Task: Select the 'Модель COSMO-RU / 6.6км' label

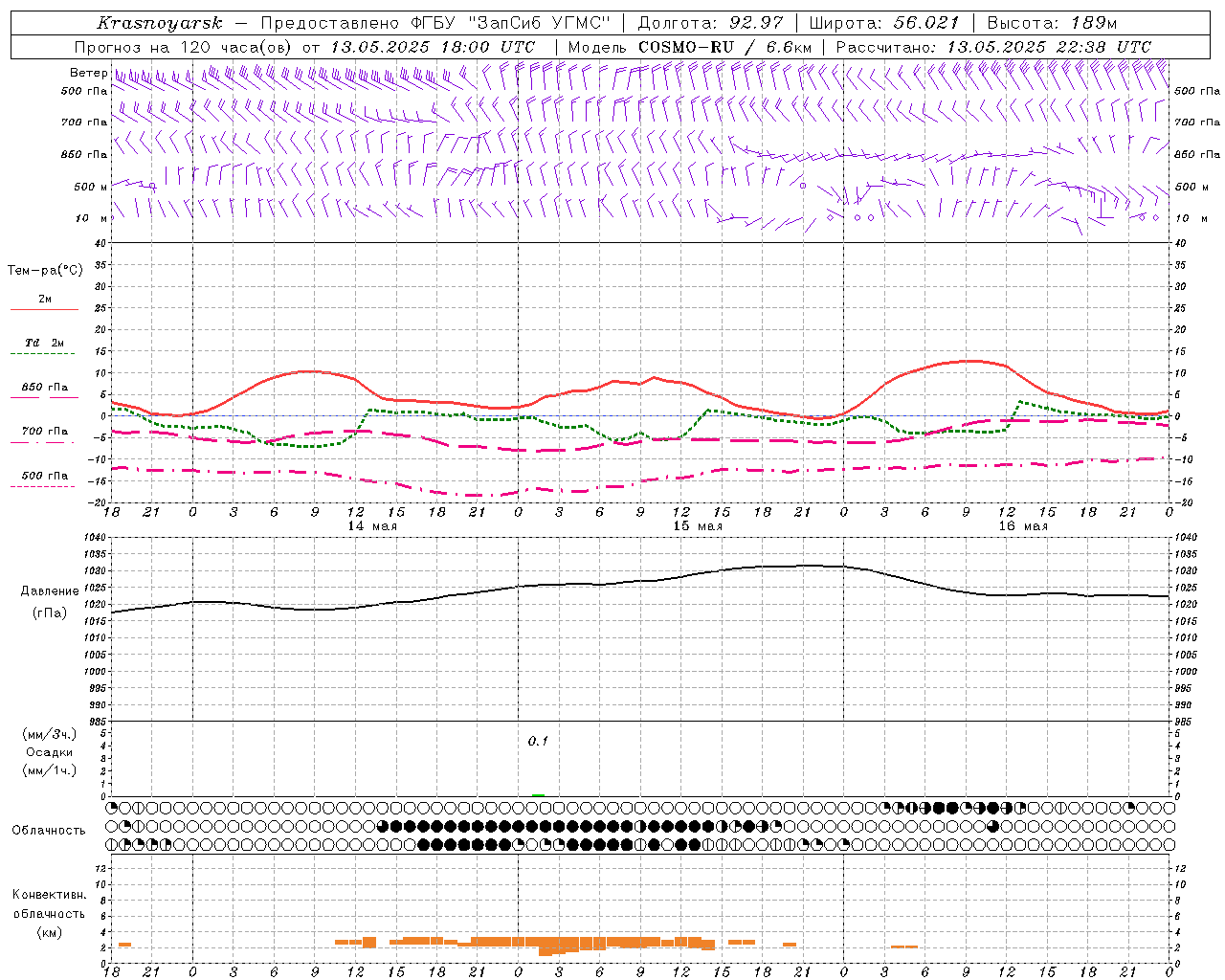Action: tap(690, 47)
